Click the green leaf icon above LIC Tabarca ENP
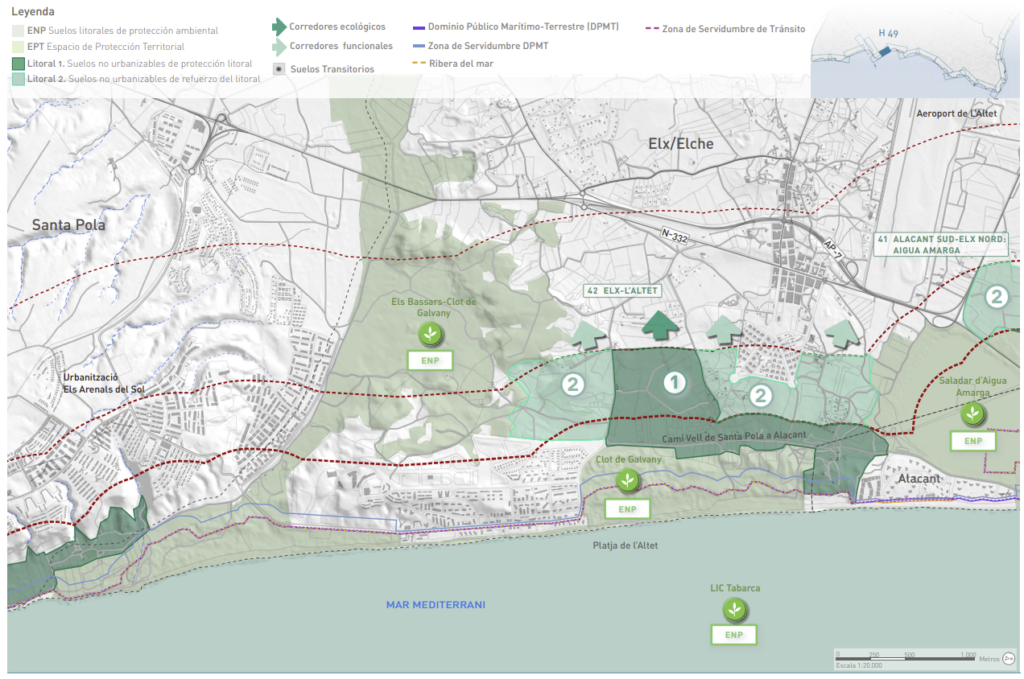1024x679 pixels. (735, 608)
